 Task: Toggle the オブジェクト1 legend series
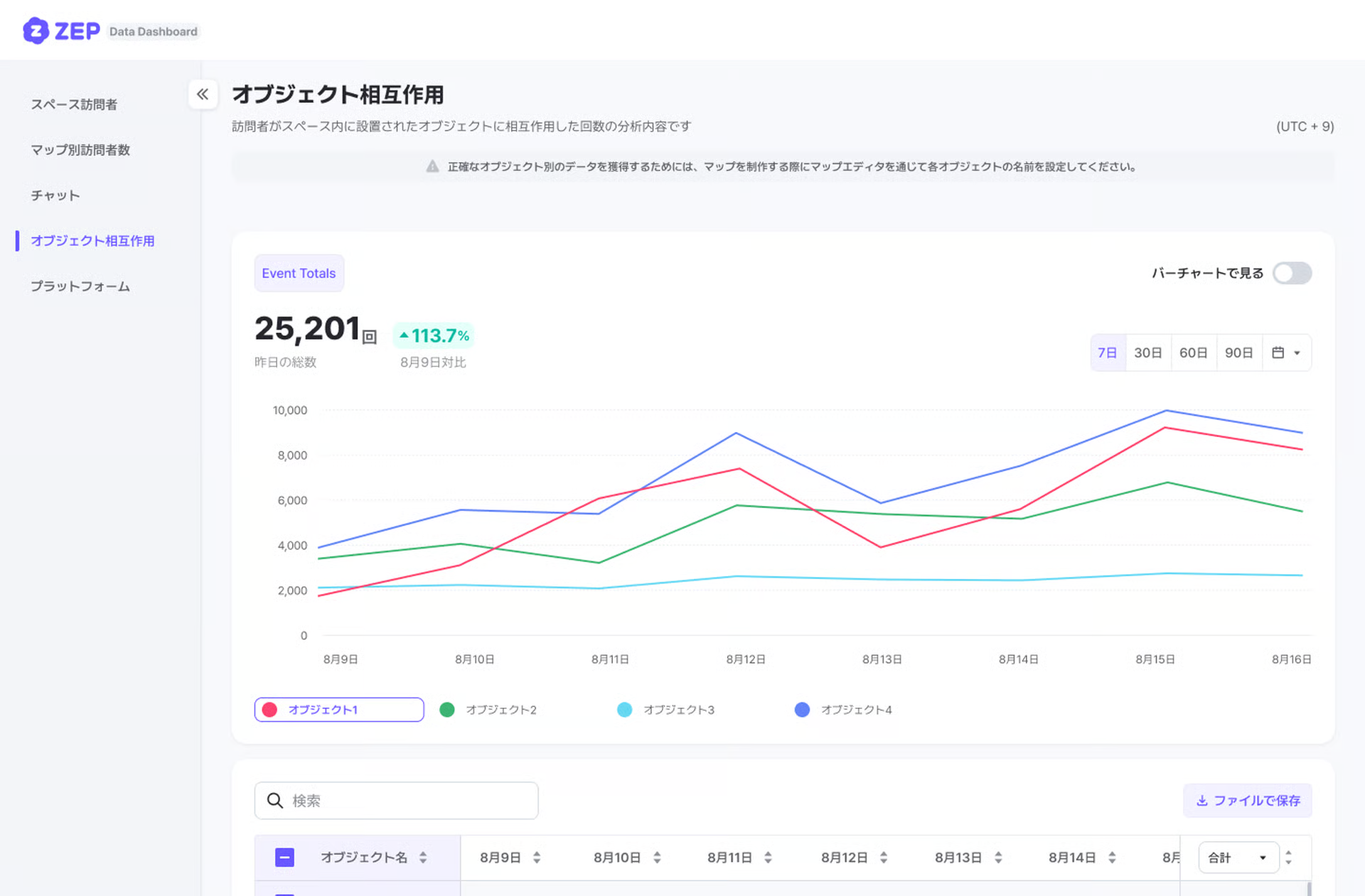tap(339, 710)
